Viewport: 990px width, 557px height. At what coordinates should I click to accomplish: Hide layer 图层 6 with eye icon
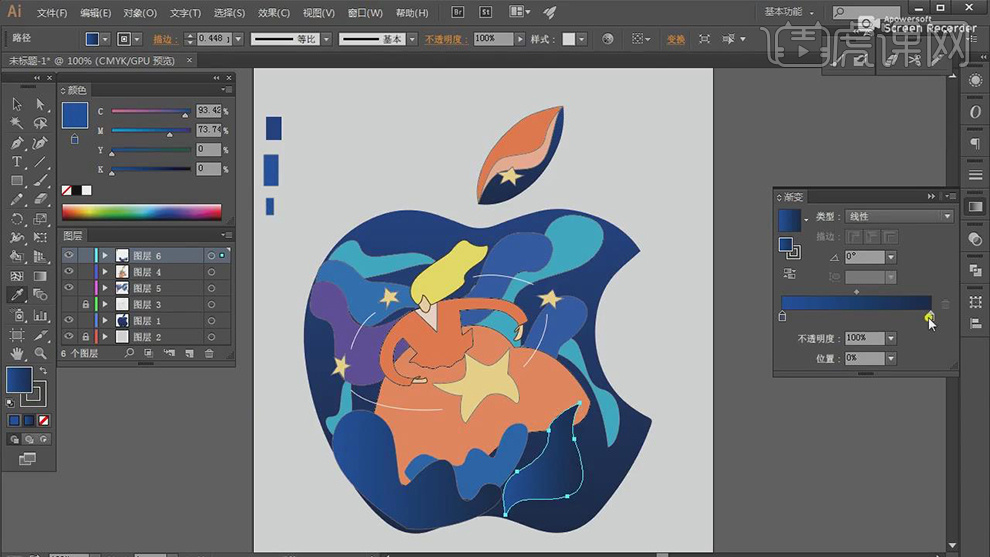click(x=68, y=255)
